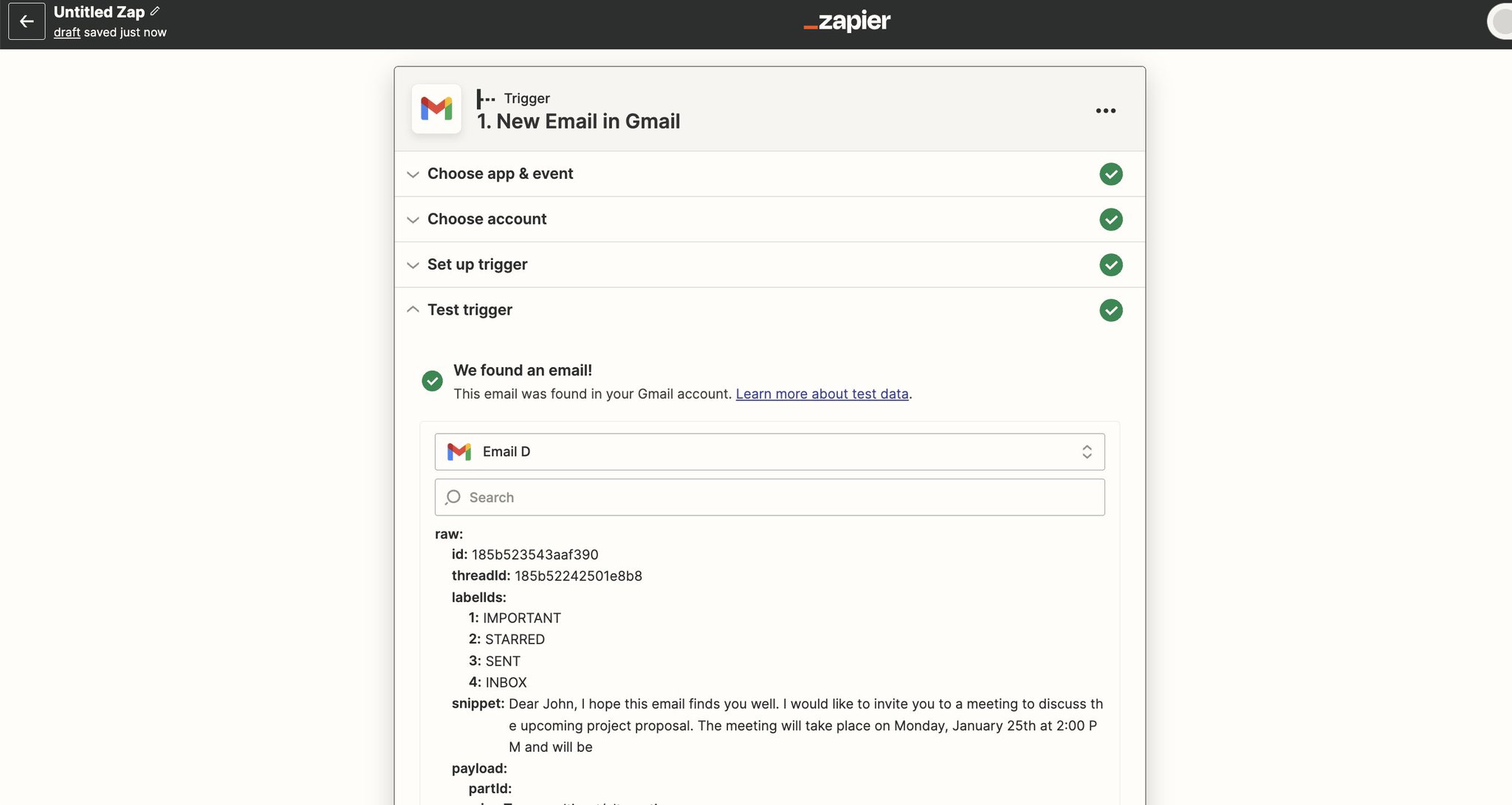Click the Choose app & event green checkmark
This screenshot has height=805, width=1512.
pyautogui.click(x=1110, y=174)
